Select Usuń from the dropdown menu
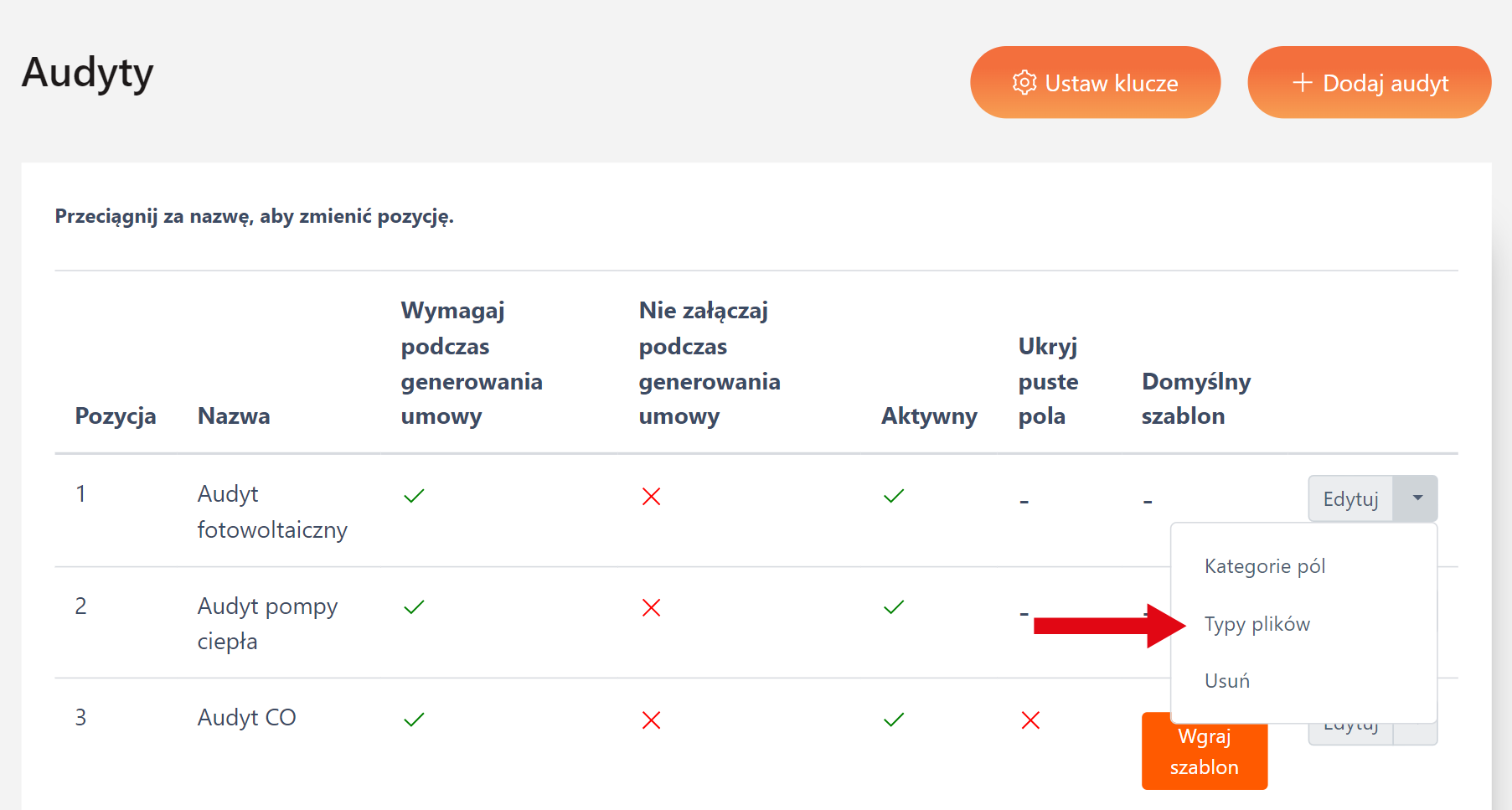 [x=1226, y=681]
